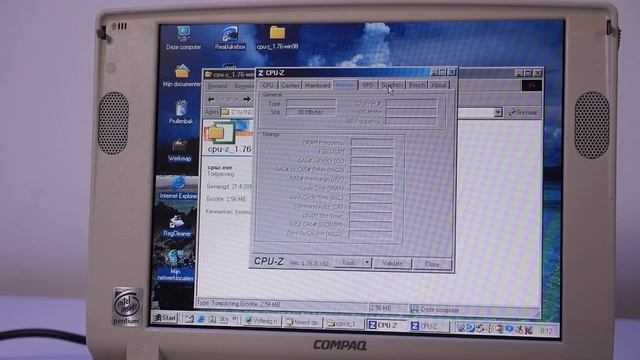Image resolution: width=640 pixels, height=360 pixels.
Task: Click the Tools button in CPU-Z
Action: pyautogui.click(x=349, y=263)
